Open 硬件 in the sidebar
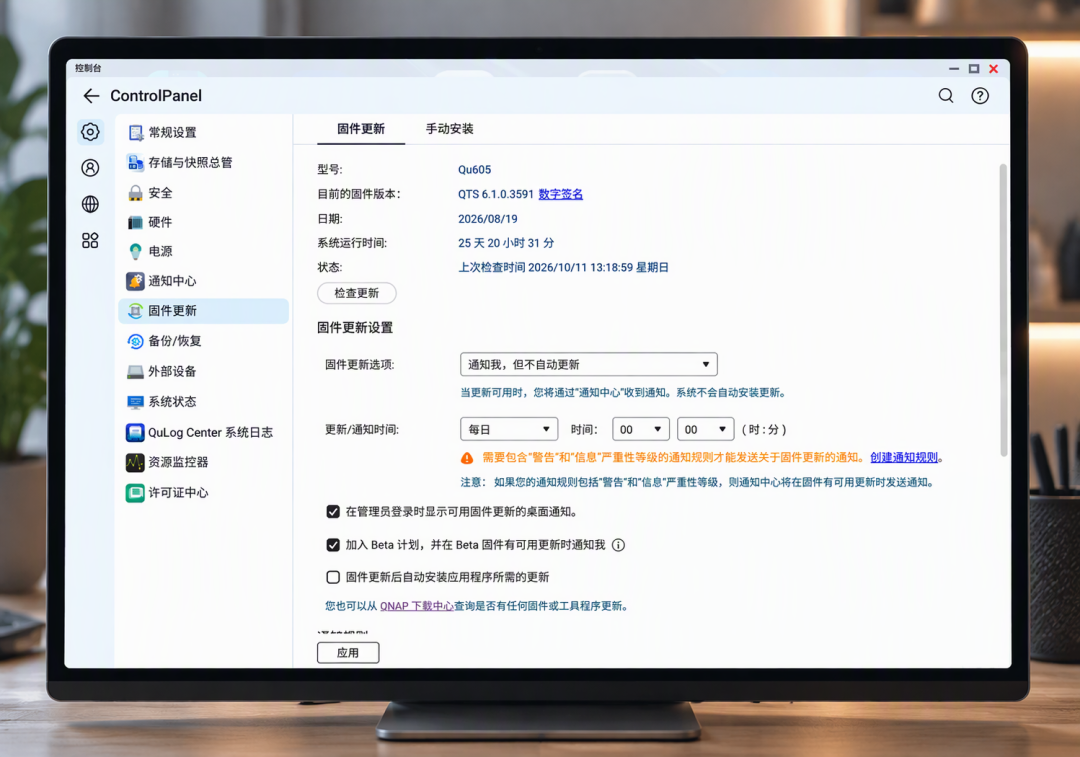The image size is (1080, 757). (160, 222)
